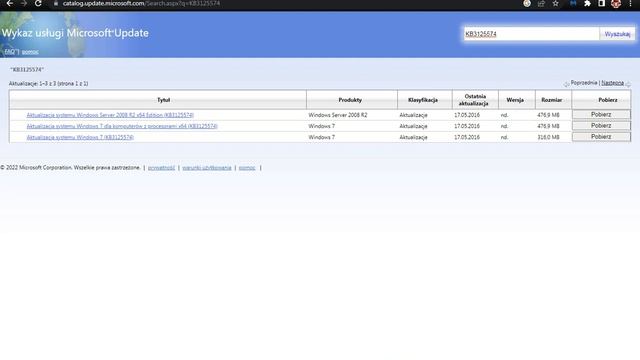
Task: Click the Poprzednia pagination text
Action: [584, 83]
